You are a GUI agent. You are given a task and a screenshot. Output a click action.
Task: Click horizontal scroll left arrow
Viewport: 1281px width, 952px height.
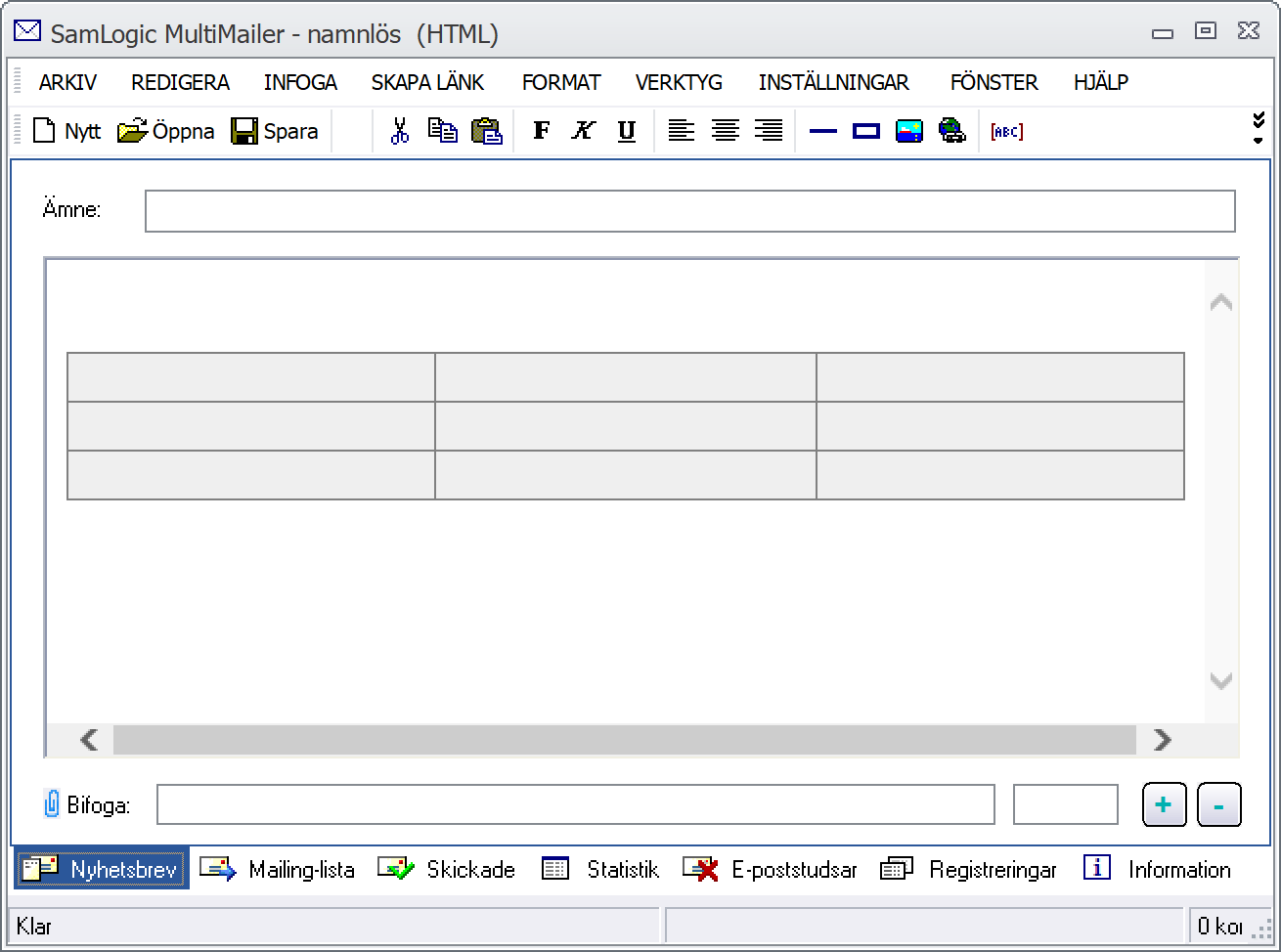(89, 740)
